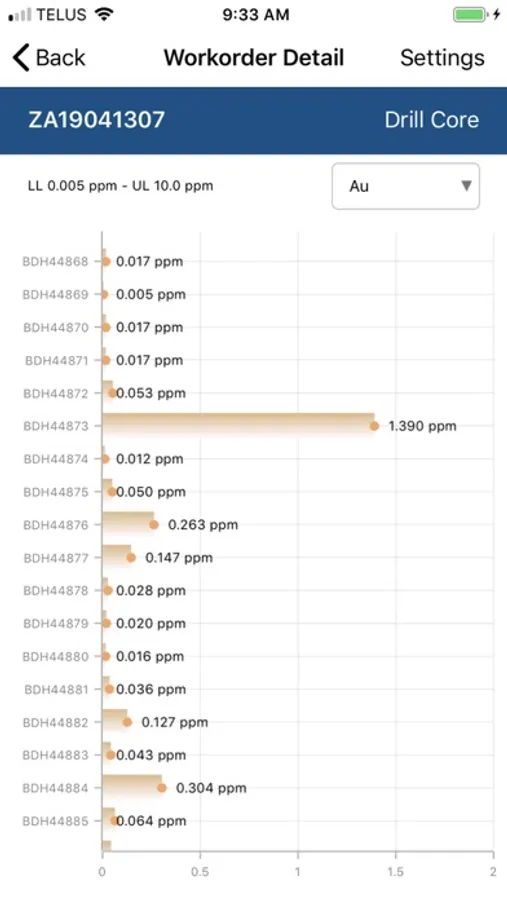Tap the BDH44868 sample label
Image resolution: width=507 pixels, height=900 pixels.
pos(56,262)
